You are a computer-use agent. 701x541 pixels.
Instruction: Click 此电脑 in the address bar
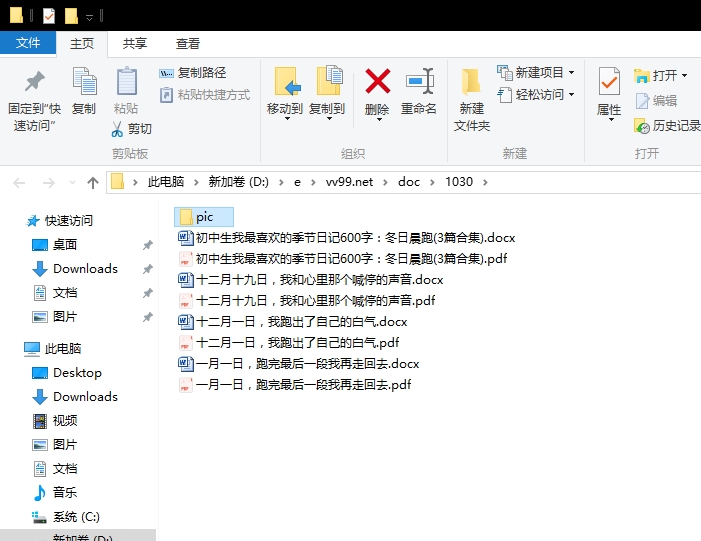pos(166,182)
